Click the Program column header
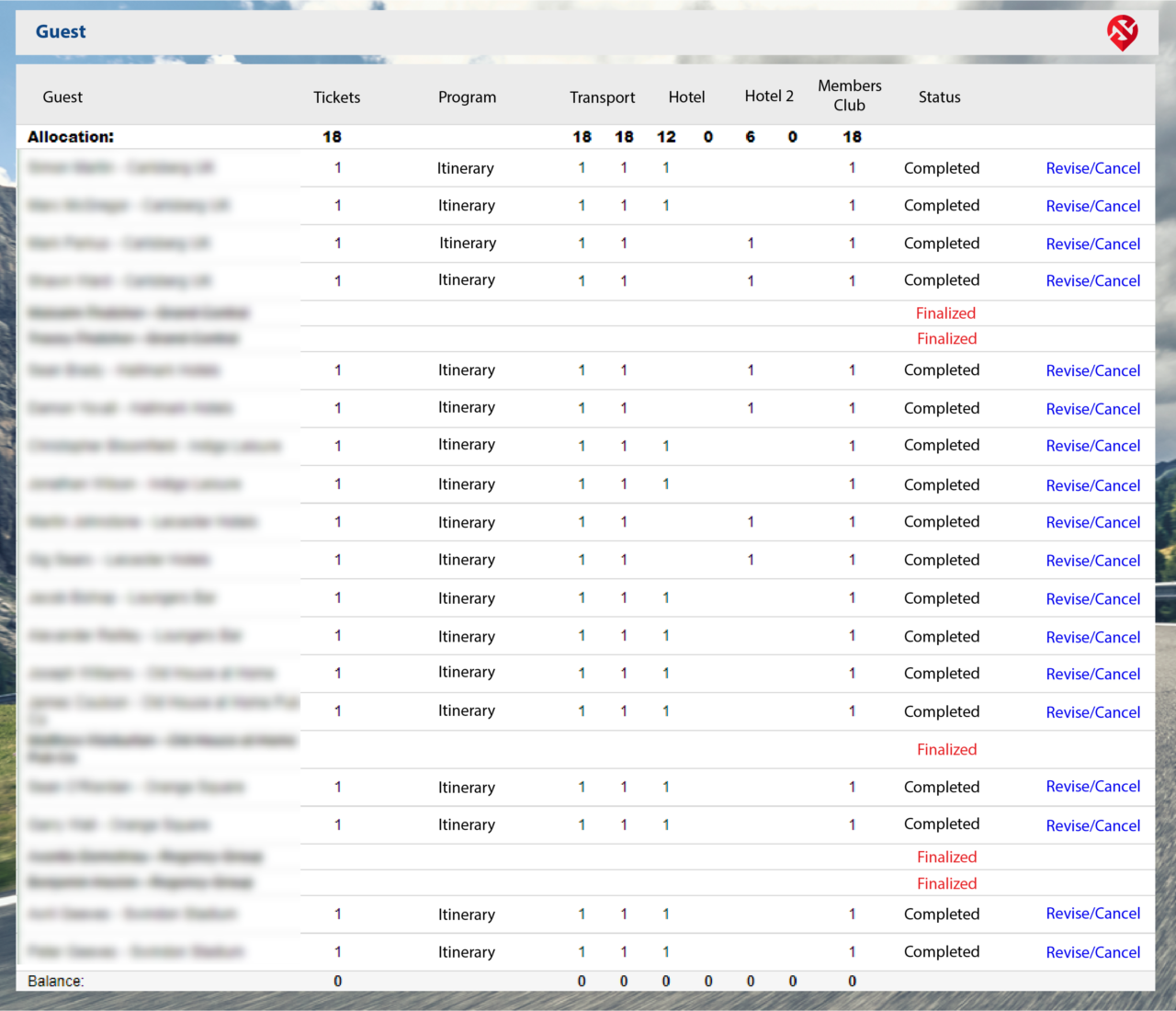Viewport: 1176px width, 1011px height. [x=467, y=97]
